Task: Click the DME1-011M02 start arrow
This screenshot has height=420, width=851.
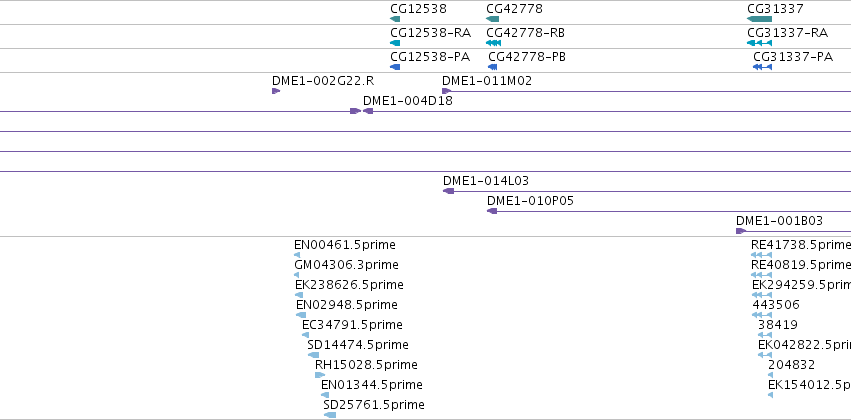Action: click(x=446, y=91)
